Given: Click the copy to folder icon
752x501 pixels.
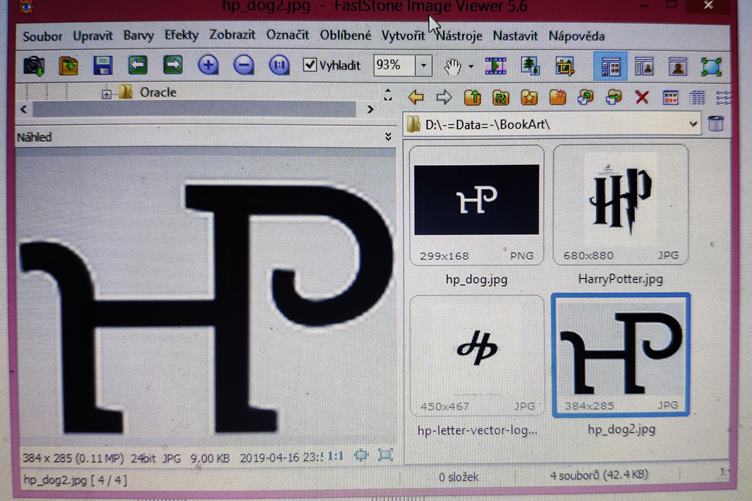Looking at the screenshot, I should 586,97.
